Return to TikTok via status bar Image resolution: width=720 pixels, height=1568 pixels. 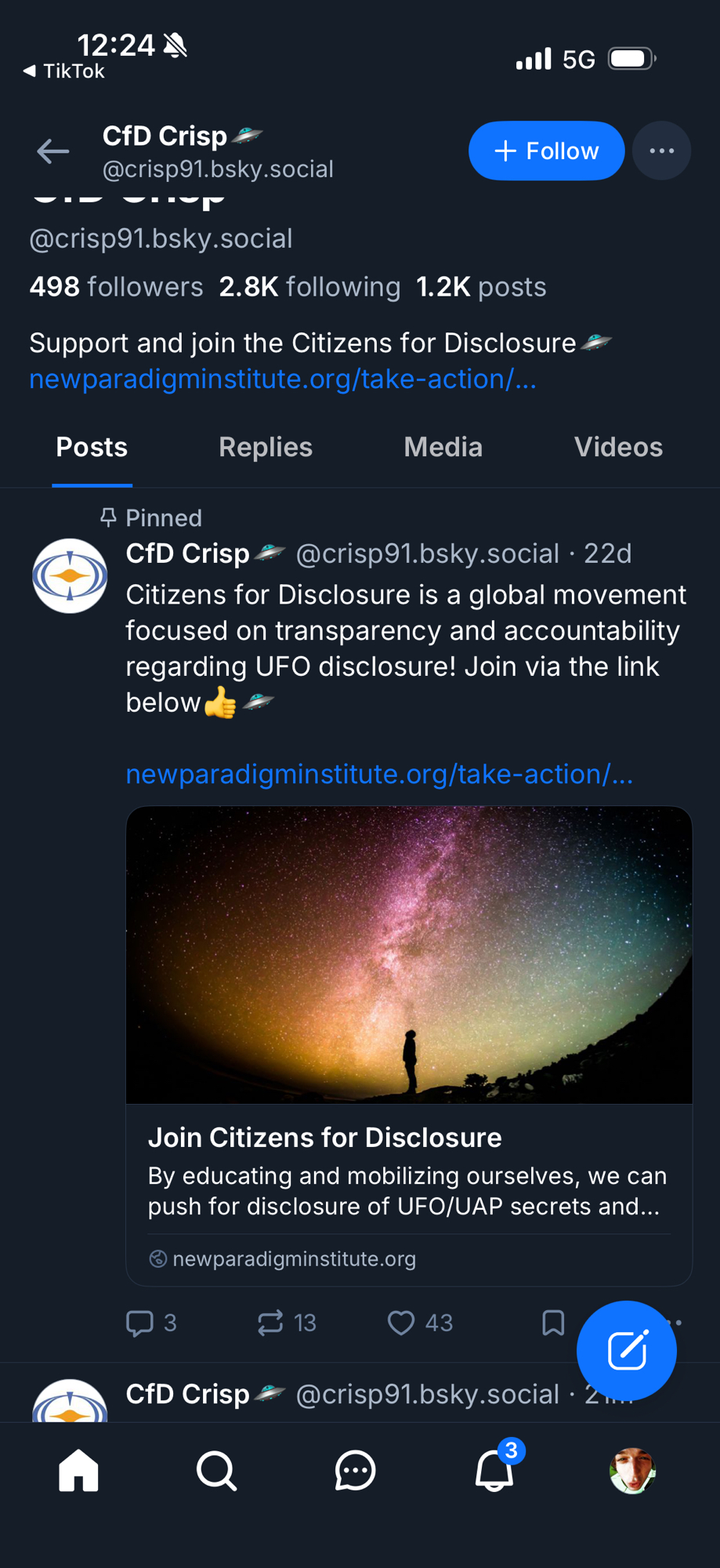click(64, 71)
